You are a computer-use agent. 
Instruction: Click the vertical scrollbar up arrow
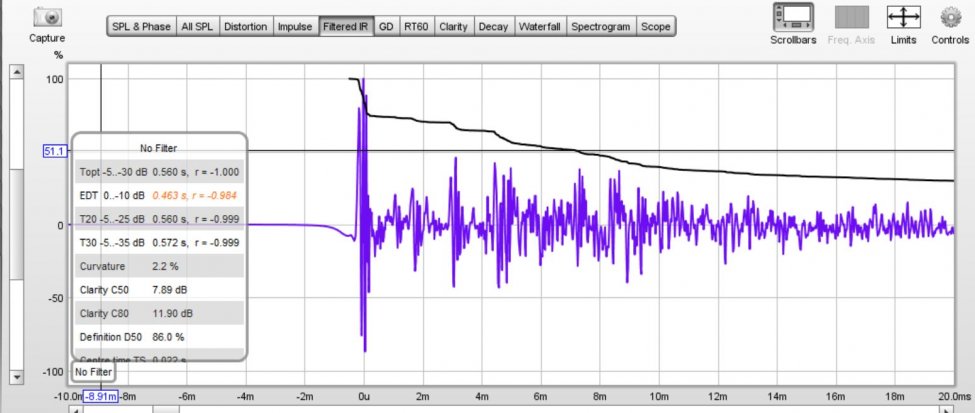[x=17, y=72]
